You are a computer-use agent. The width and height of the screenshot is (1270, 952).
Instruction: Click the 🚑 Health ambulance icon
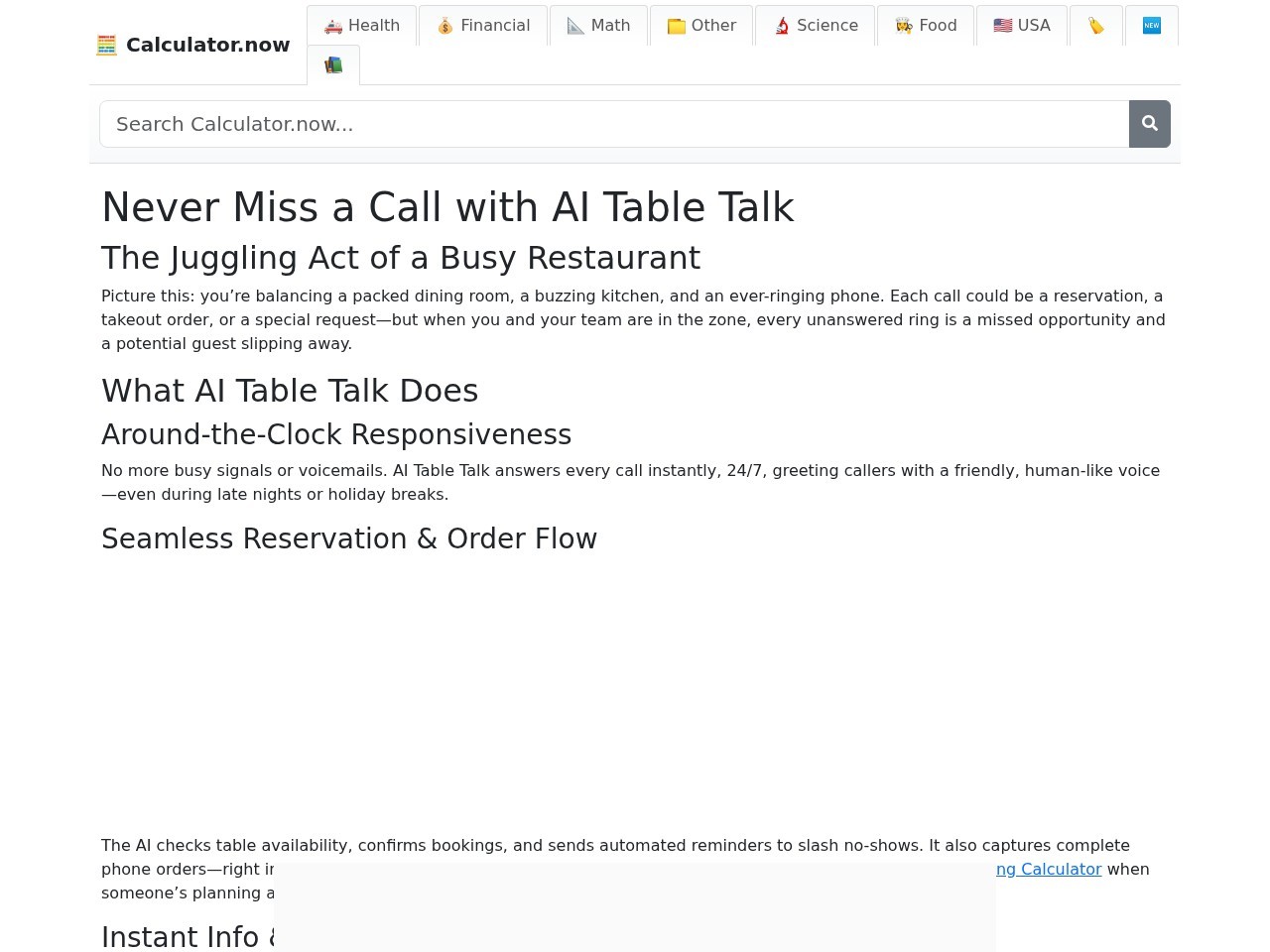pos(333,26)
